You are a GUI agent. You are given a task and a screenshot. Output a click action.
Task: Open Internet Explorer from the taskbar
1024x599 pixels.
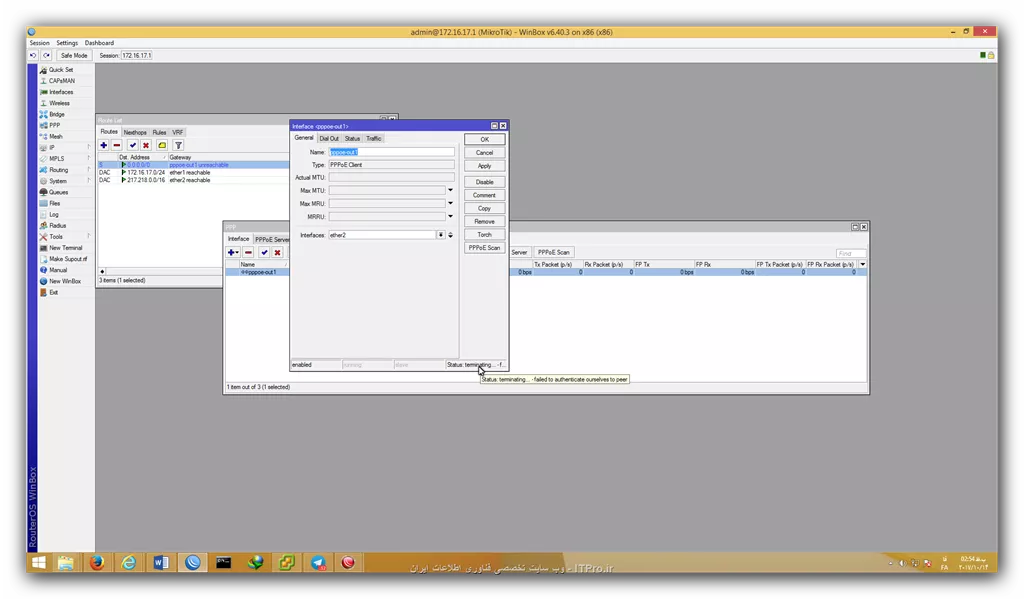click(129, 562)
